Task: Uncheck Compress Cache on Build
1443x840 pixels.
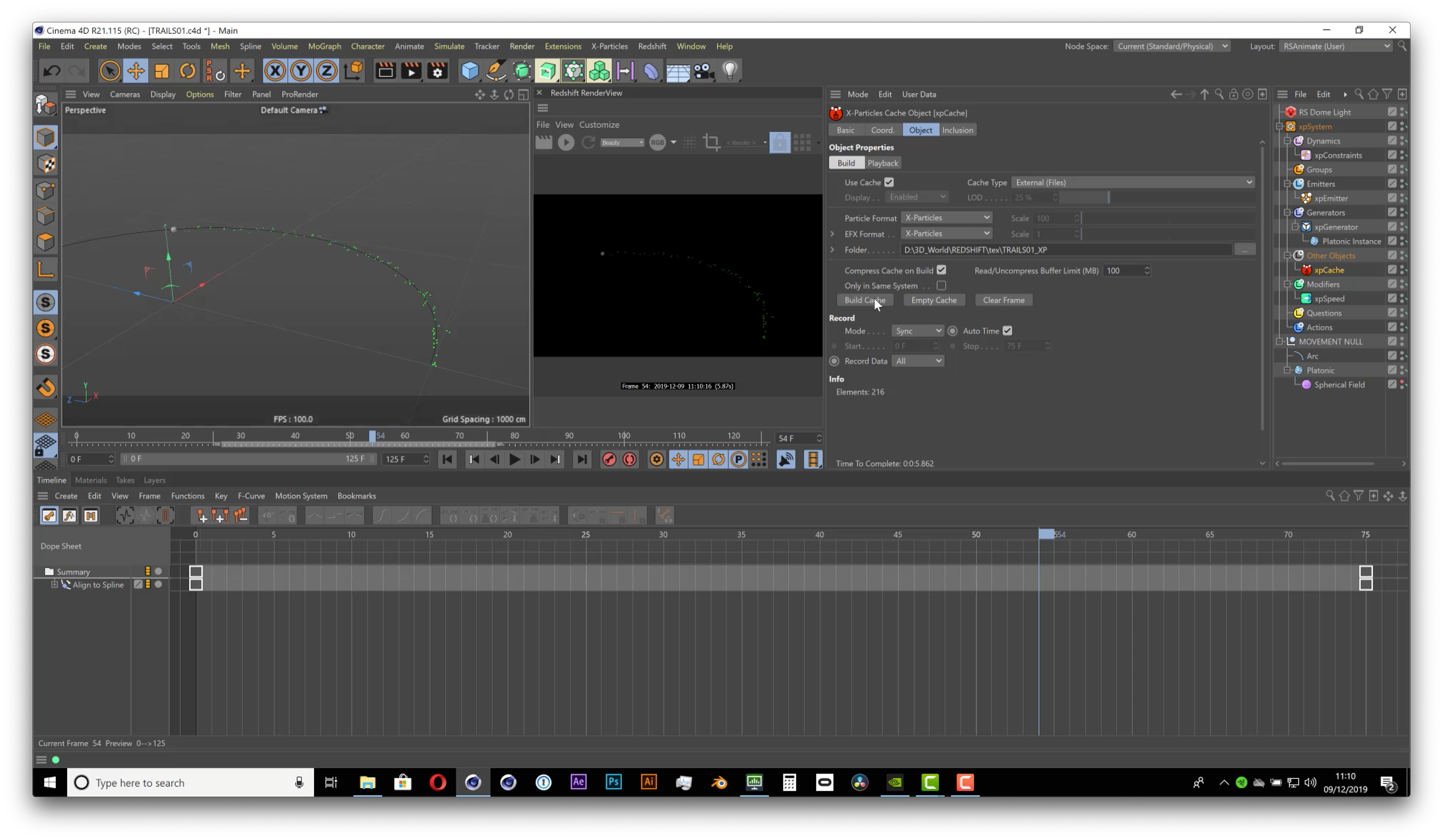Action: [x=941, y=270]
